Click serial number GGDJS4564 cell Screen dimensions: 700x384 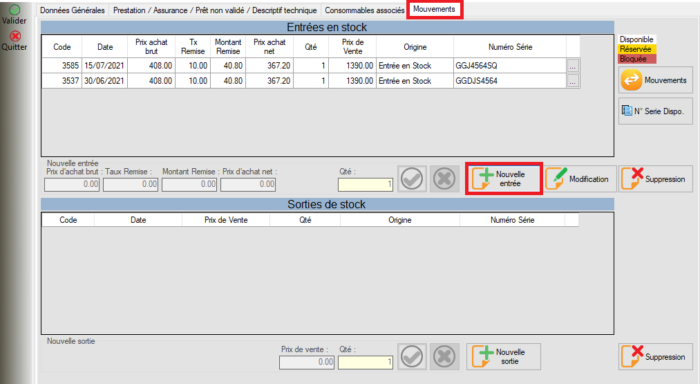(510, 81)
